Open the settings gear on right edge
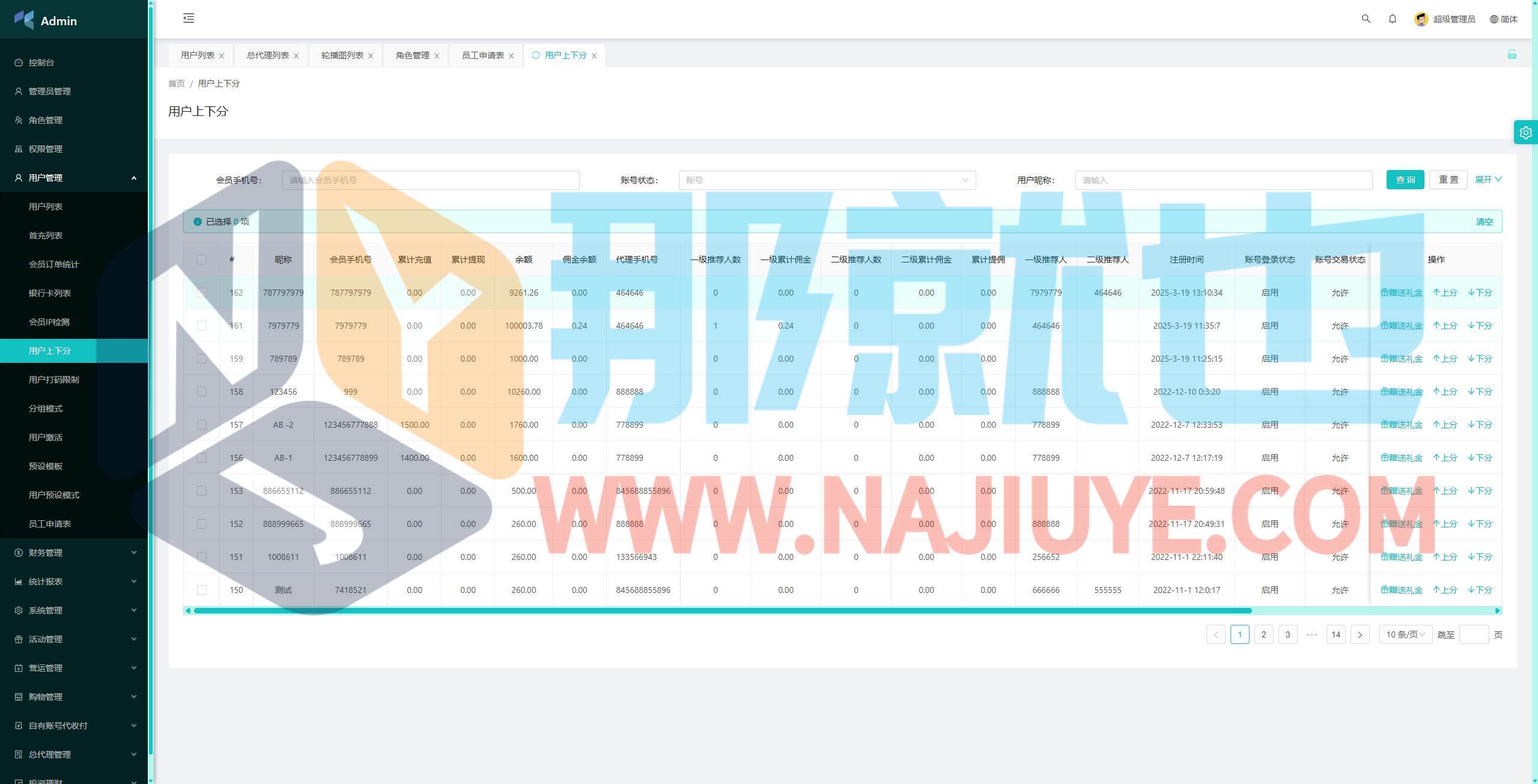This screenshot has height=784, width=1538. click(x=1525, y=133)
